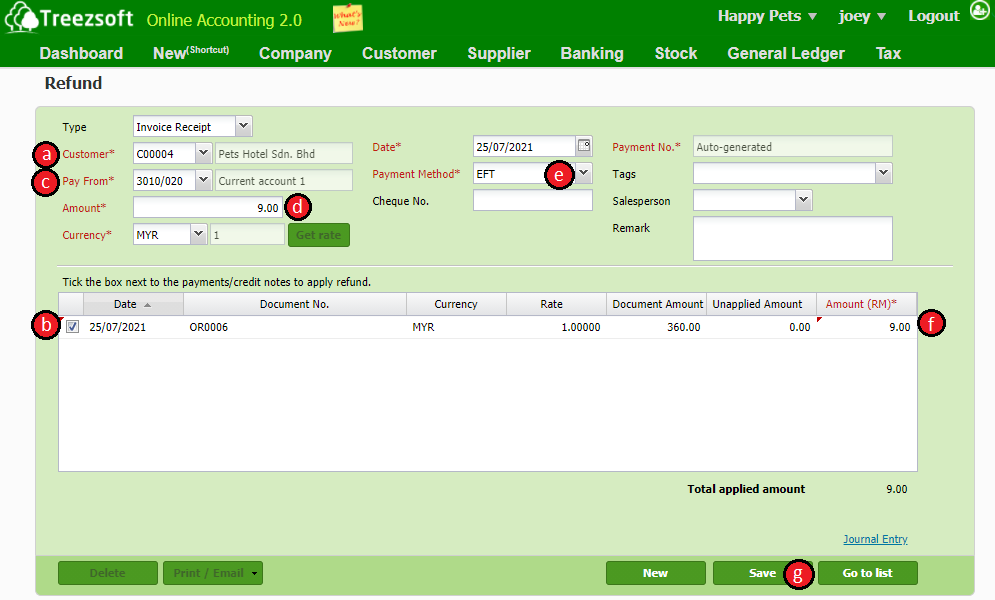The image size is (995, 600).
Task: Open the Journal Entry link
Action: (875, 539)
